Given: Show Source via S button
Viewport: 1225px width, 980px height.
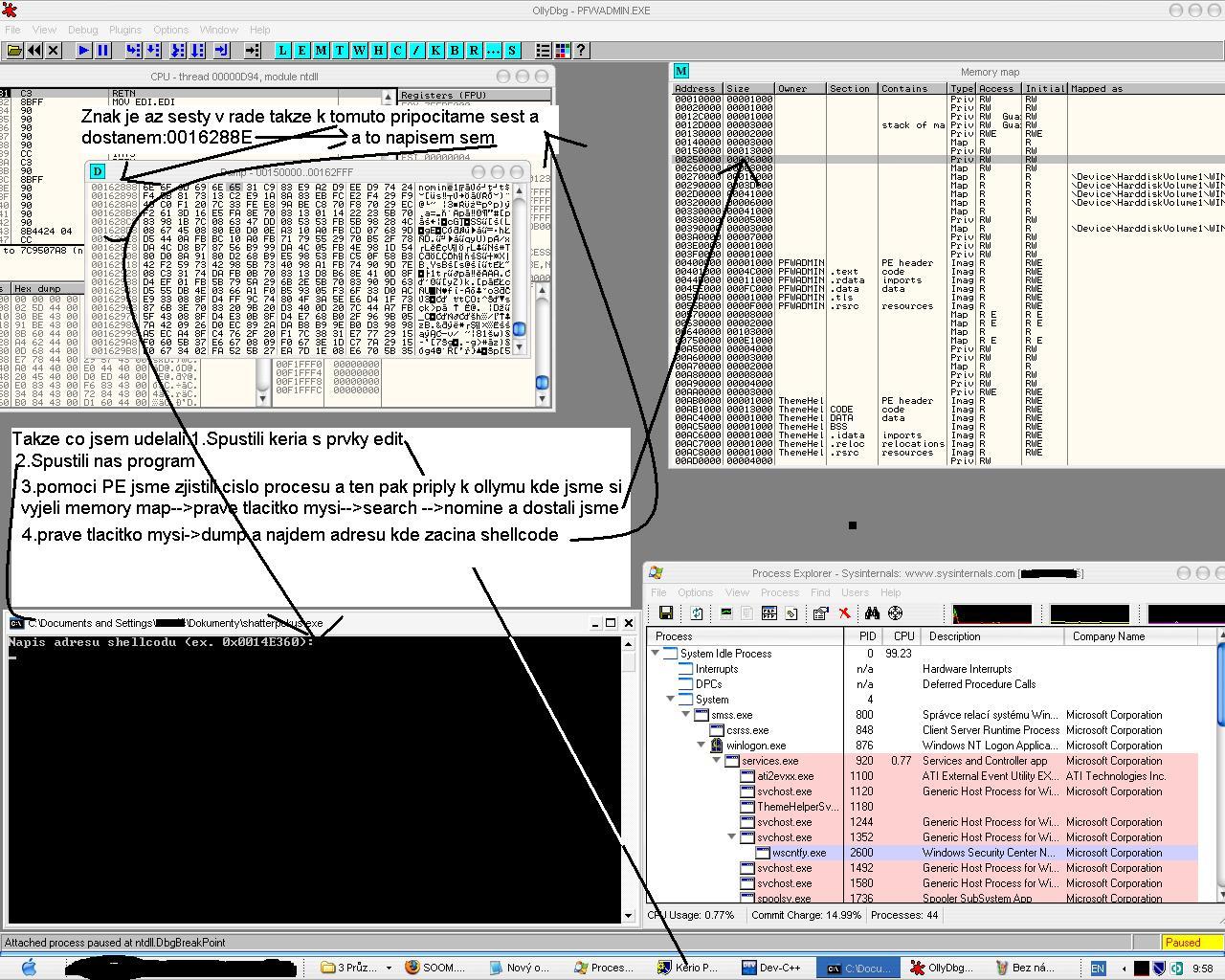Looking at the screenshot, I should pos(512,50).
